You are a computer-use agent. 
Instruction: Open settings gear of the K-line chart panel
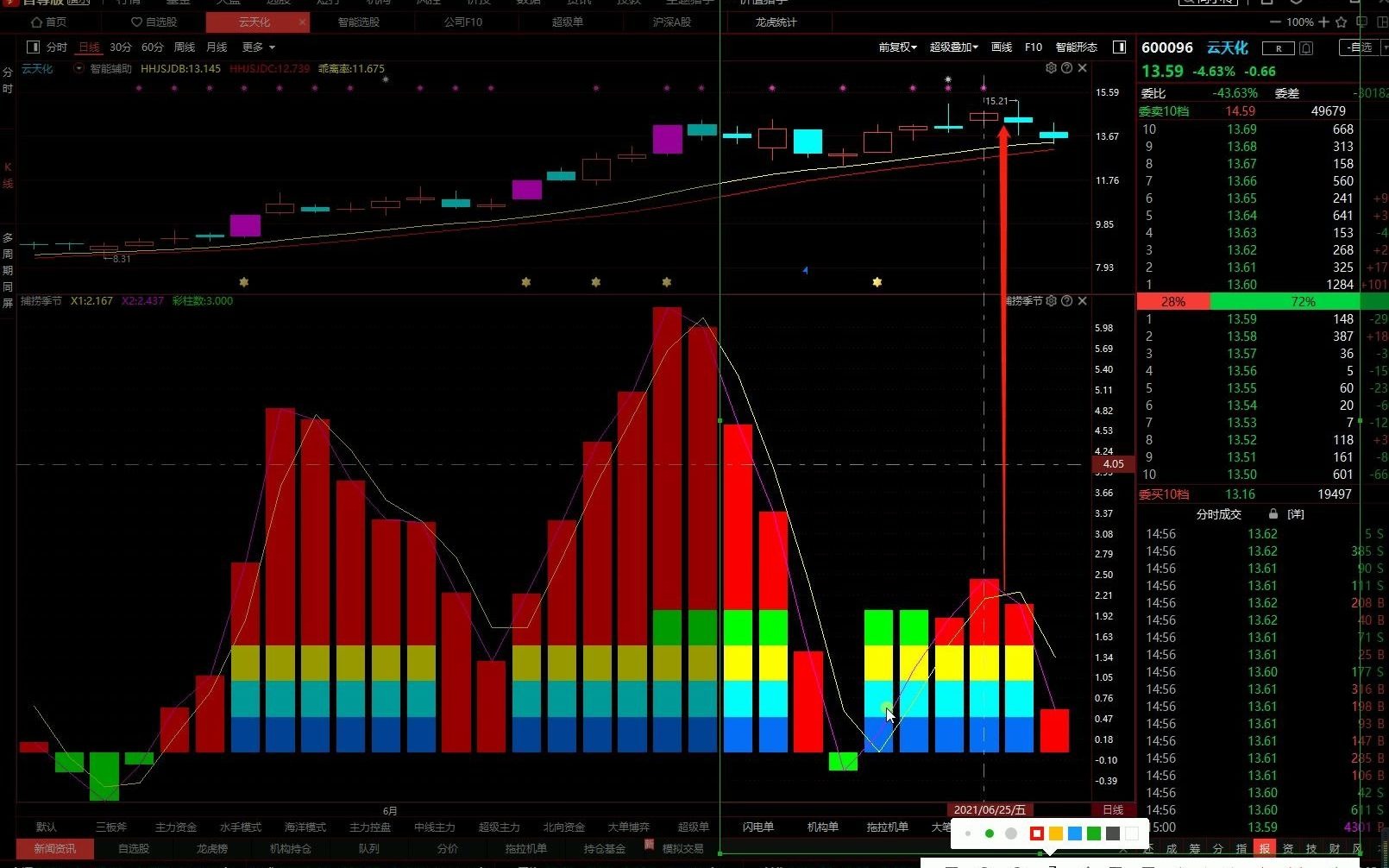click(x=1051, y=68)
